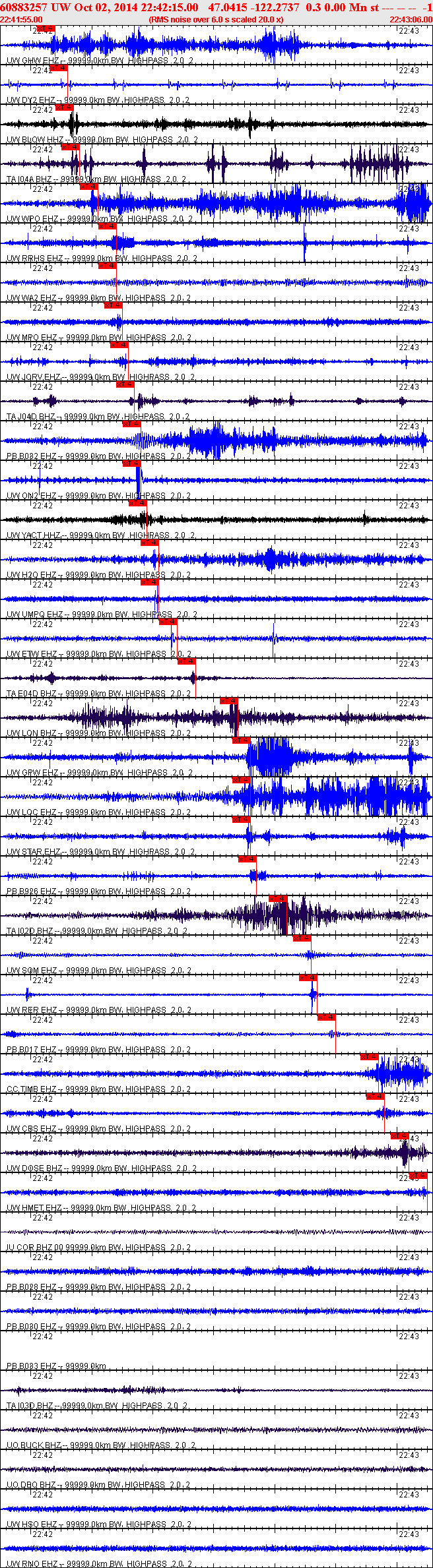This screenshot has height=1568, width=433.
Task: Select the UW MPO EHZ station label
Action: point(33,338)
